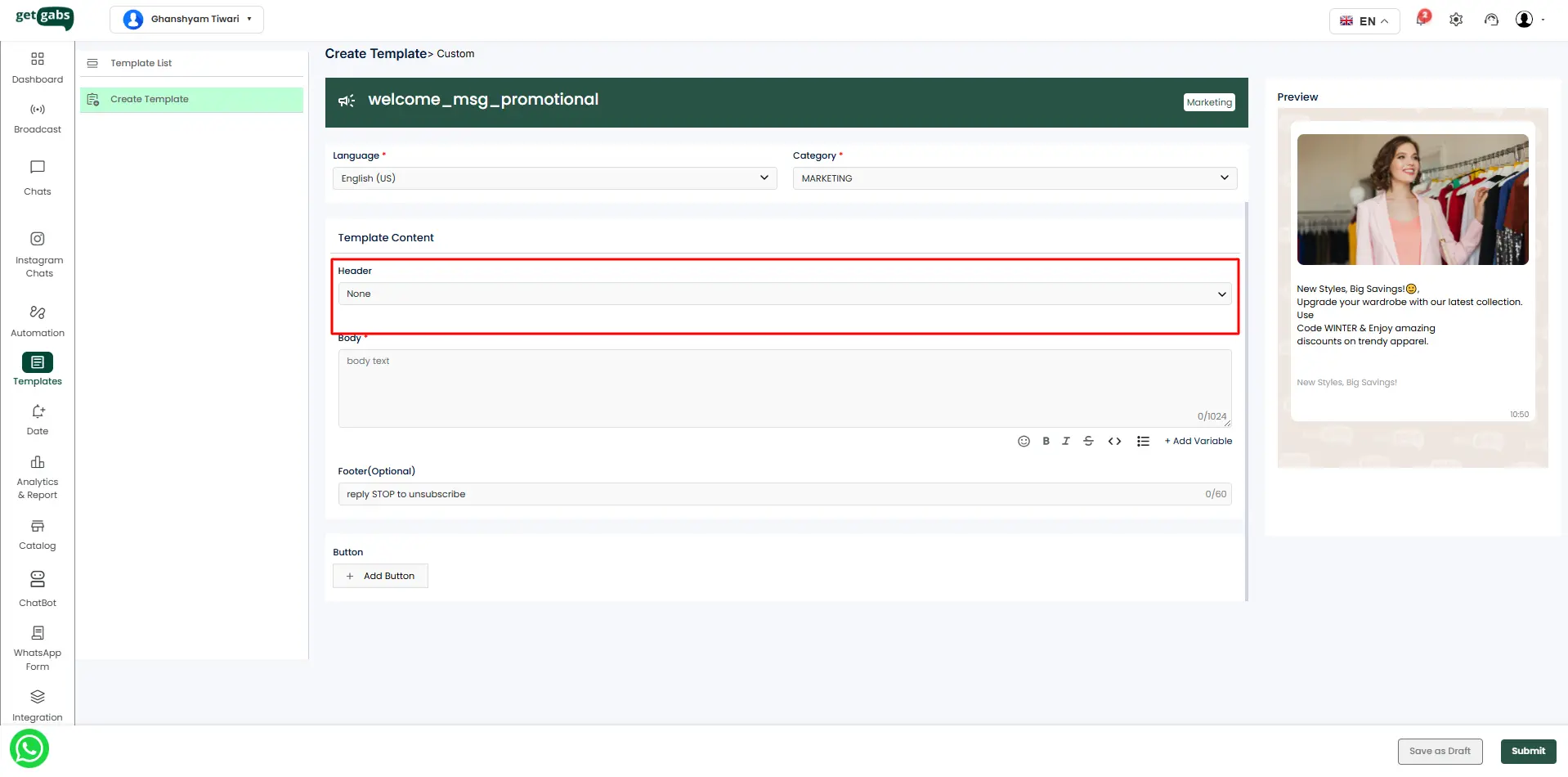
Task: Open the Category dropdown showing MARKETING
Action: coord(1015,178)
